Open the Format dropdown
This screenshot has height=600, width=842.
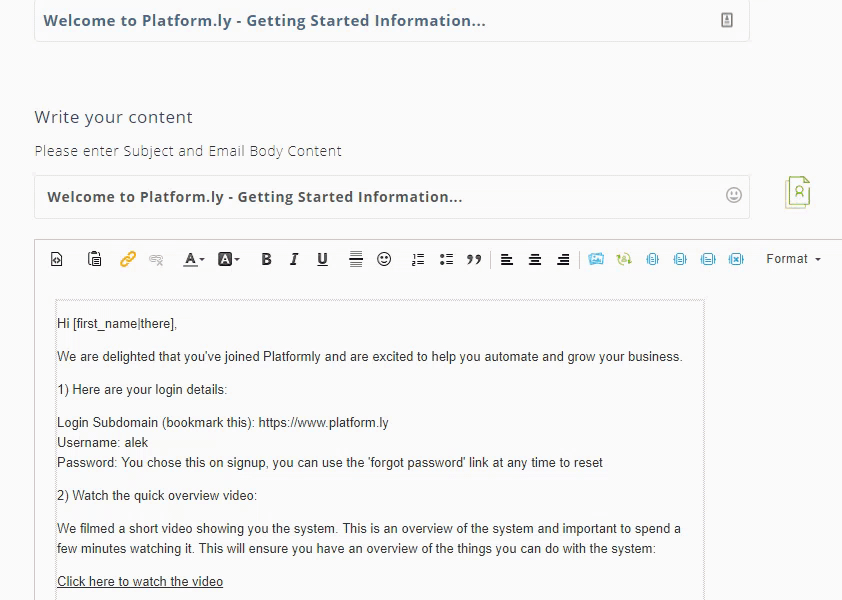pos(793,259)
